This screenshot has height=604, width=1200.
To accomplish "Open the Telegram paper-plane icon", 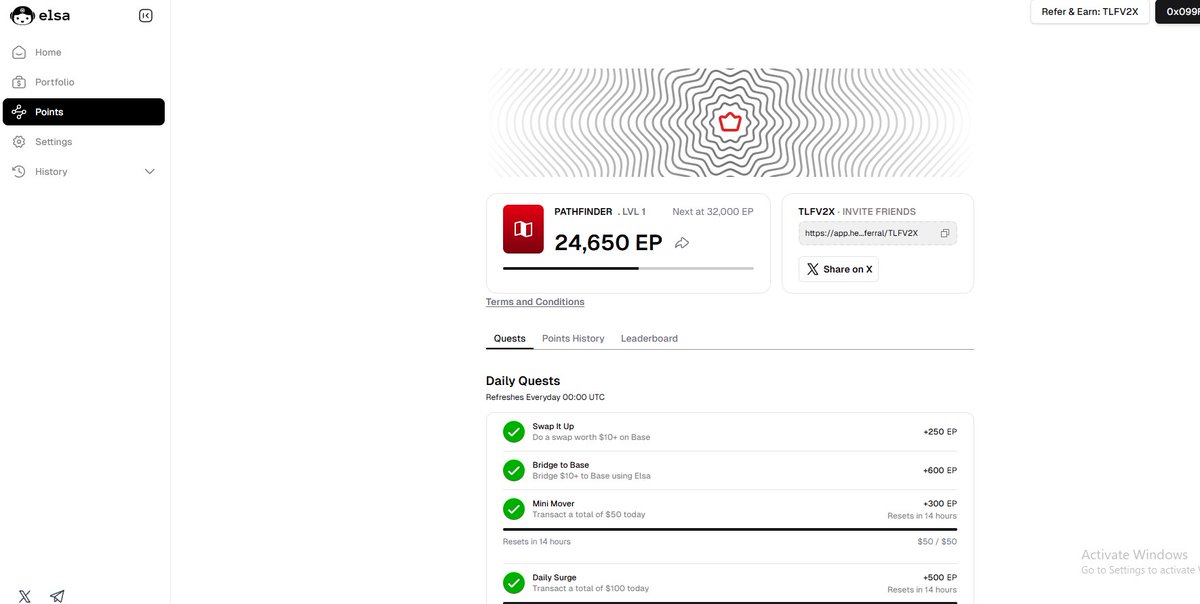I will pyautogui.click(x=57, y=596).
